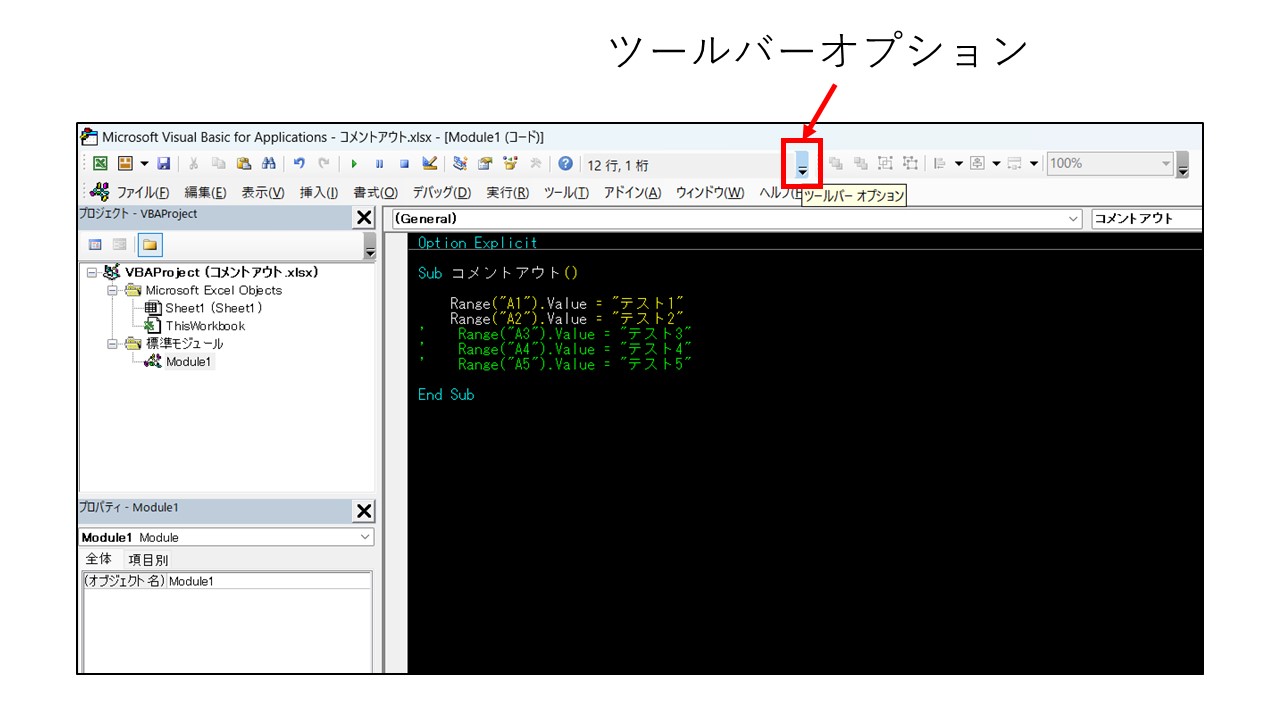Click the Cut scissors icon
Image resolution: width=1280 pixels, height=720 pixels.
194,164
